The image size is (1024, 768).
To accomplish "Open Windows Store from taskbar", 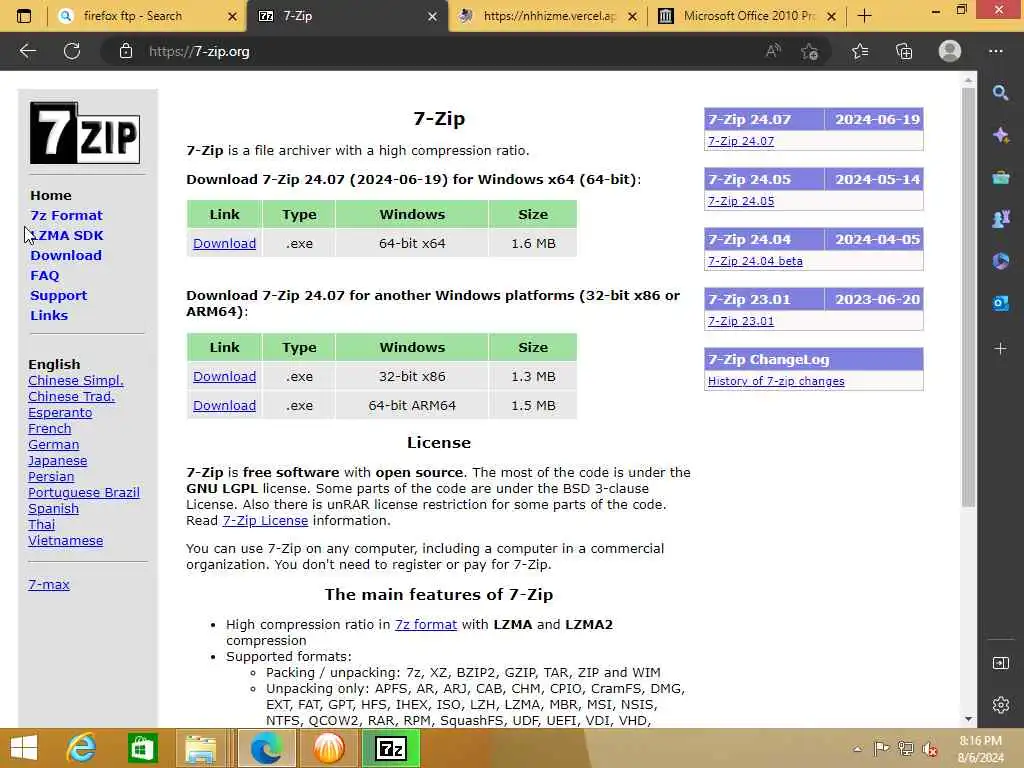I will coord(142,748).
